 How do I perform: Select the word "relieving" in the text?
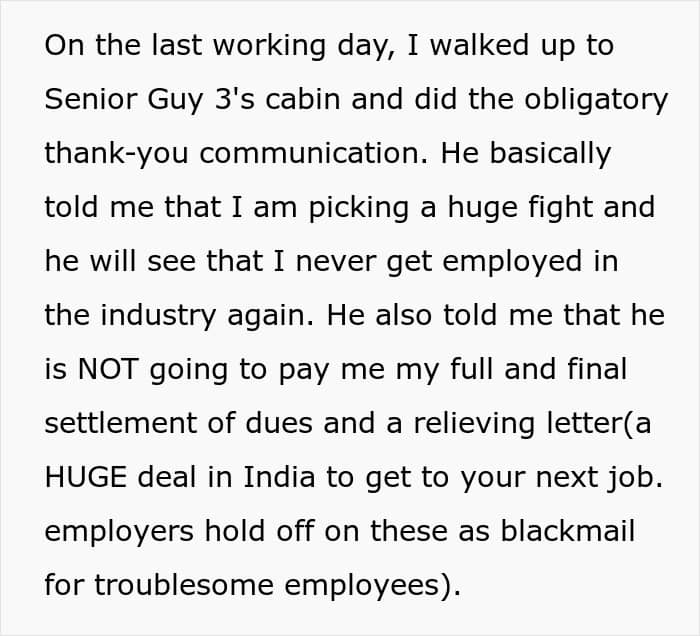[x=474, y=424]
